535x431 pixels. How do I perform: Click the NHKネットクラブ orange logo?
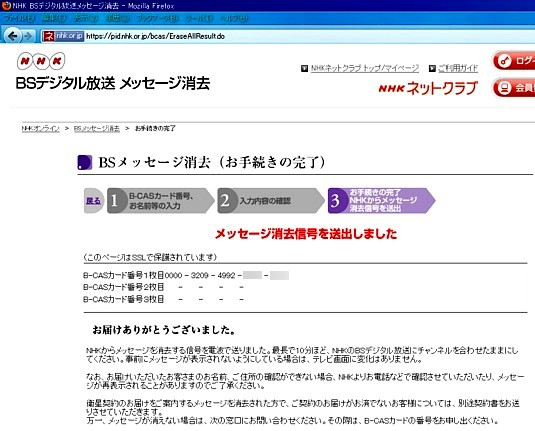(x=428, y=88)
